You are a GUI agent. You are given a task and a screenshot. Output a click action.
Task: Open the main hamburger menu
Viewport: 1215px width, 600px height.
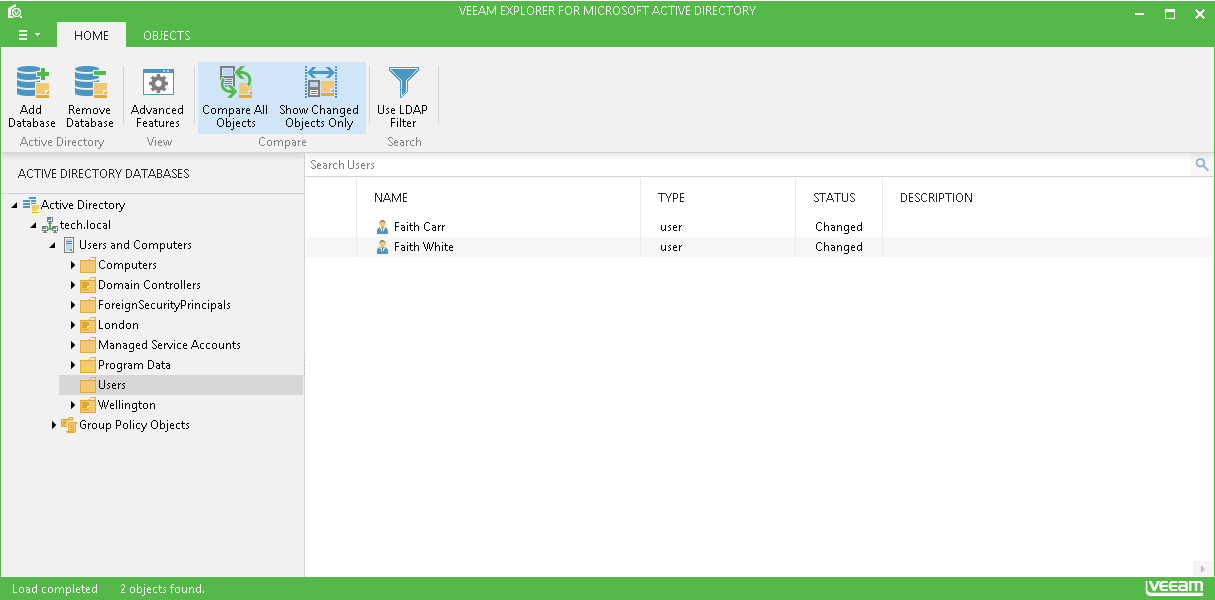click(28, 35)
